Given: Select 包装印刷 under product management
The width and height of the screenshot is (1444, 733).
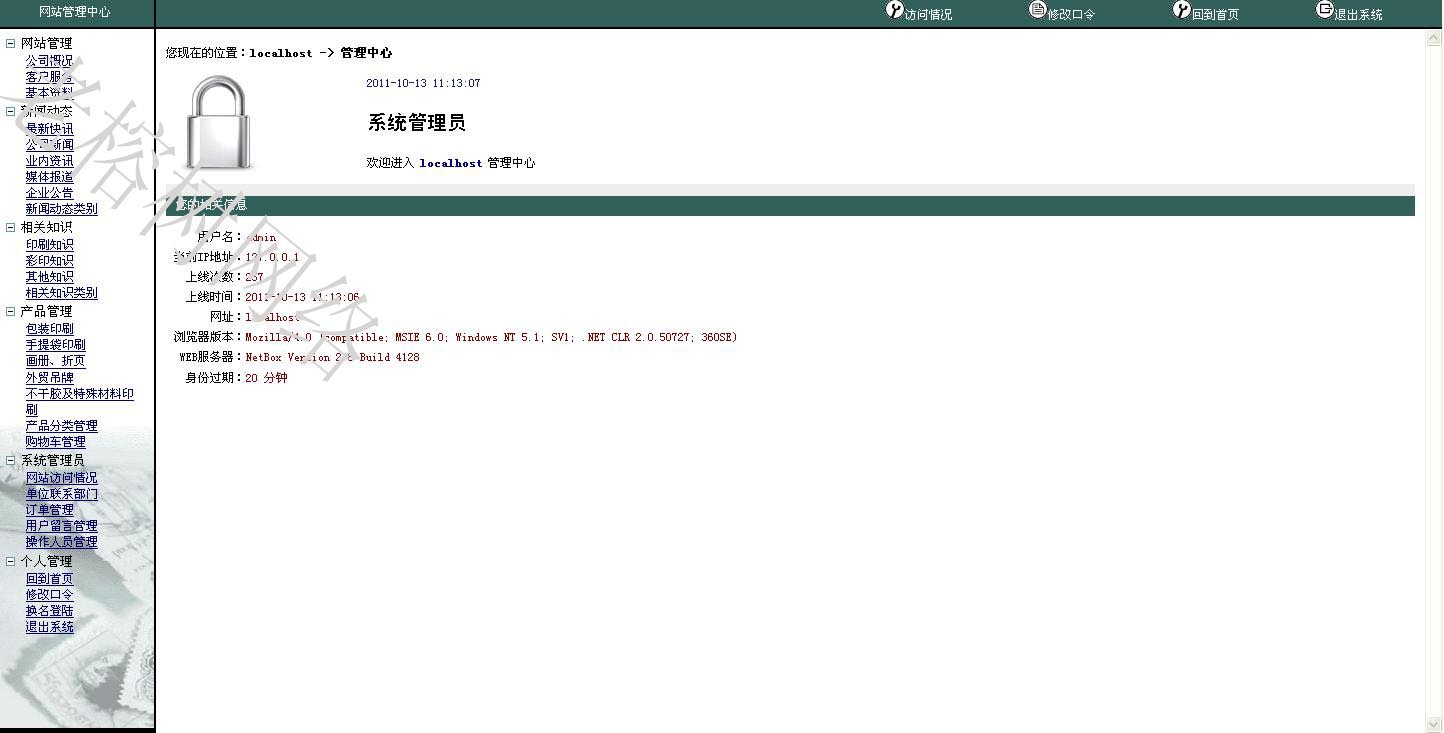Looking at the screenshot, I should [49, 329].
